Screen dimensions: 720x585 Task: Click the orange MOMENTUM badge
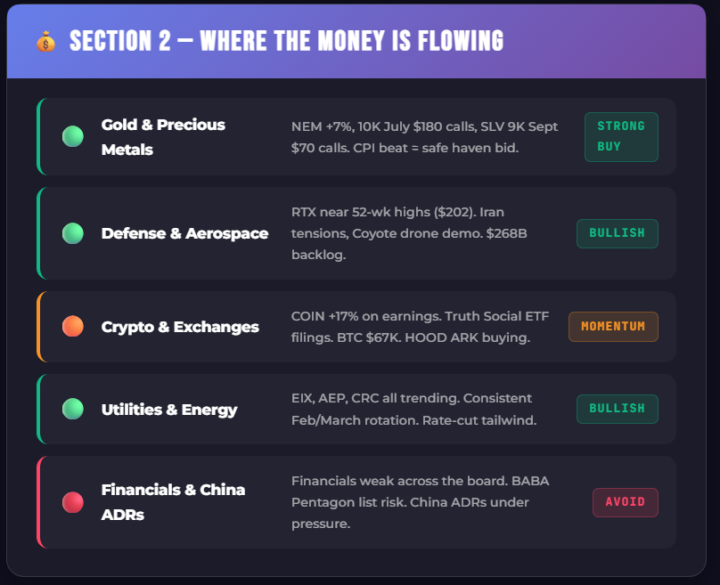point(613,326)
